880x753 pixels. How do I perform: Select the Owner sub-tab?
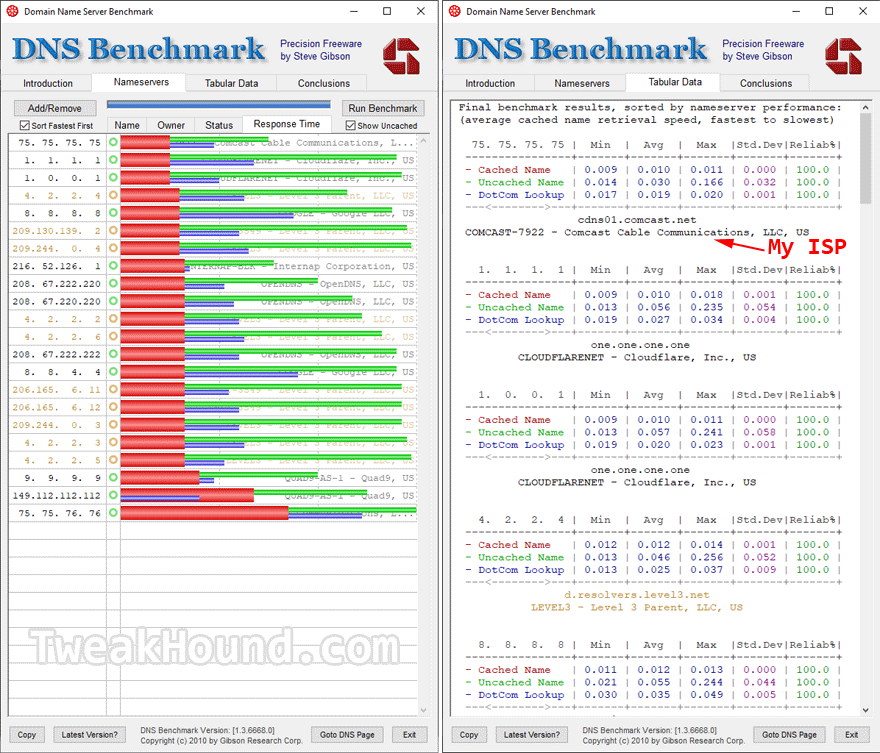pos(171,126)
